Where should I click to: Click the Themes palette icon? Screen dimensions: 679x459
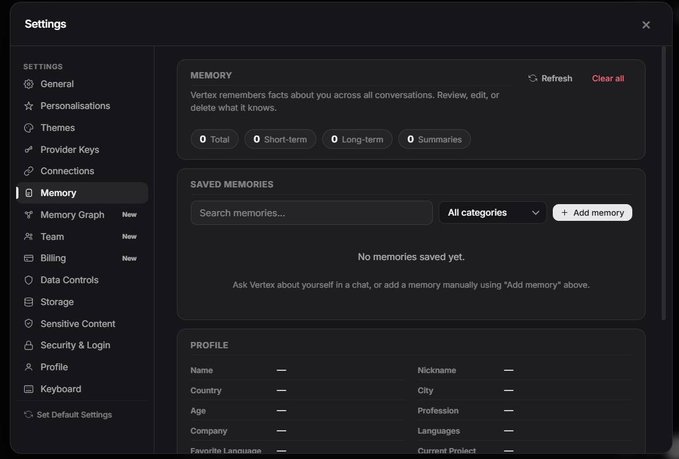coord(29,128)
